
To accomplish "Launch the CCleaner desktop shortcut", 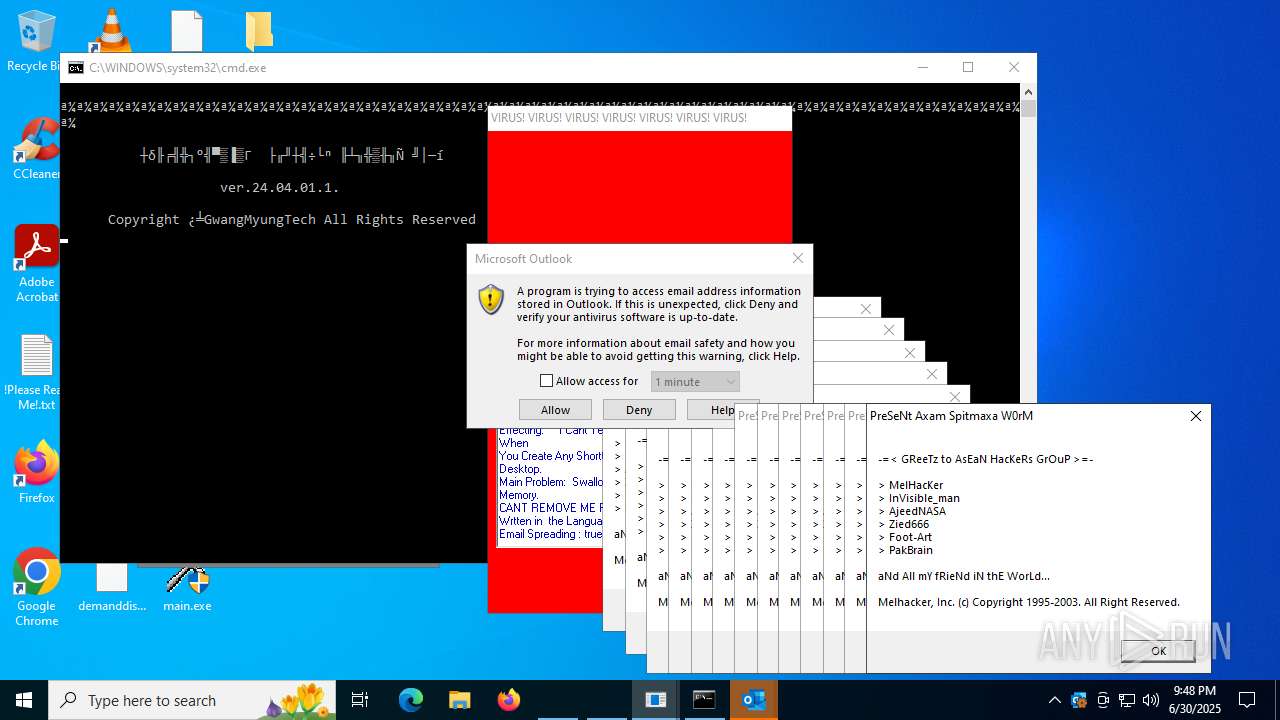I will coord(36,149).
